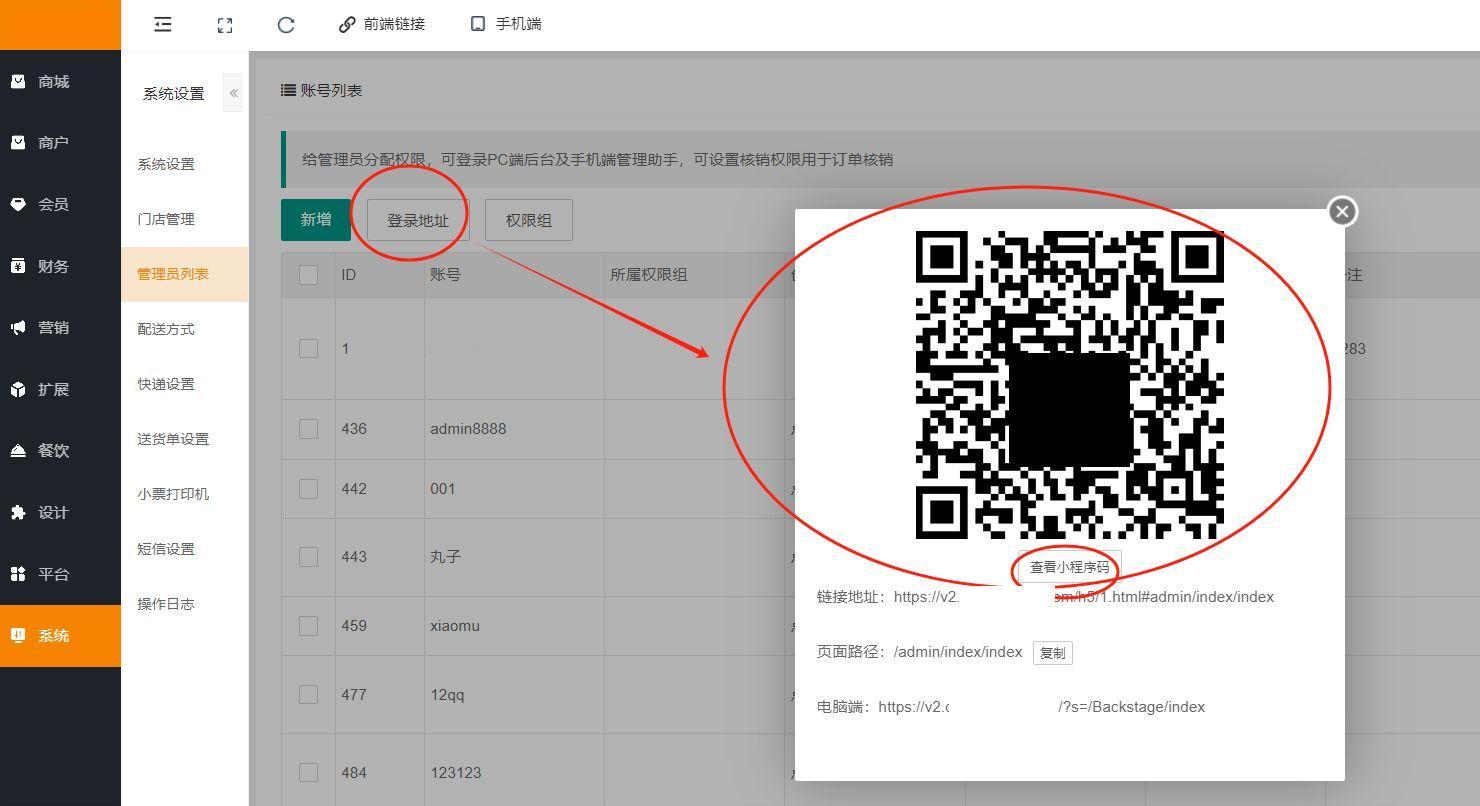The width and height of the screenshot is (1480, 806).
Task: Open the 手机端 mobile view
Action: pyautogui.click(x=506, y=24)
